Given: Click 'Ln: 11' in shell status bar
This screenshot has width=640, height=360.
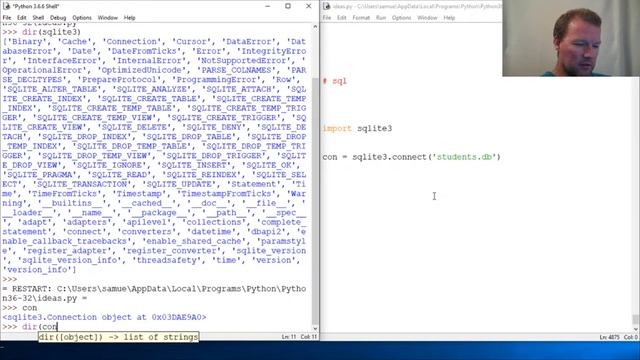Looking at the screenshot, I should 289,337.
